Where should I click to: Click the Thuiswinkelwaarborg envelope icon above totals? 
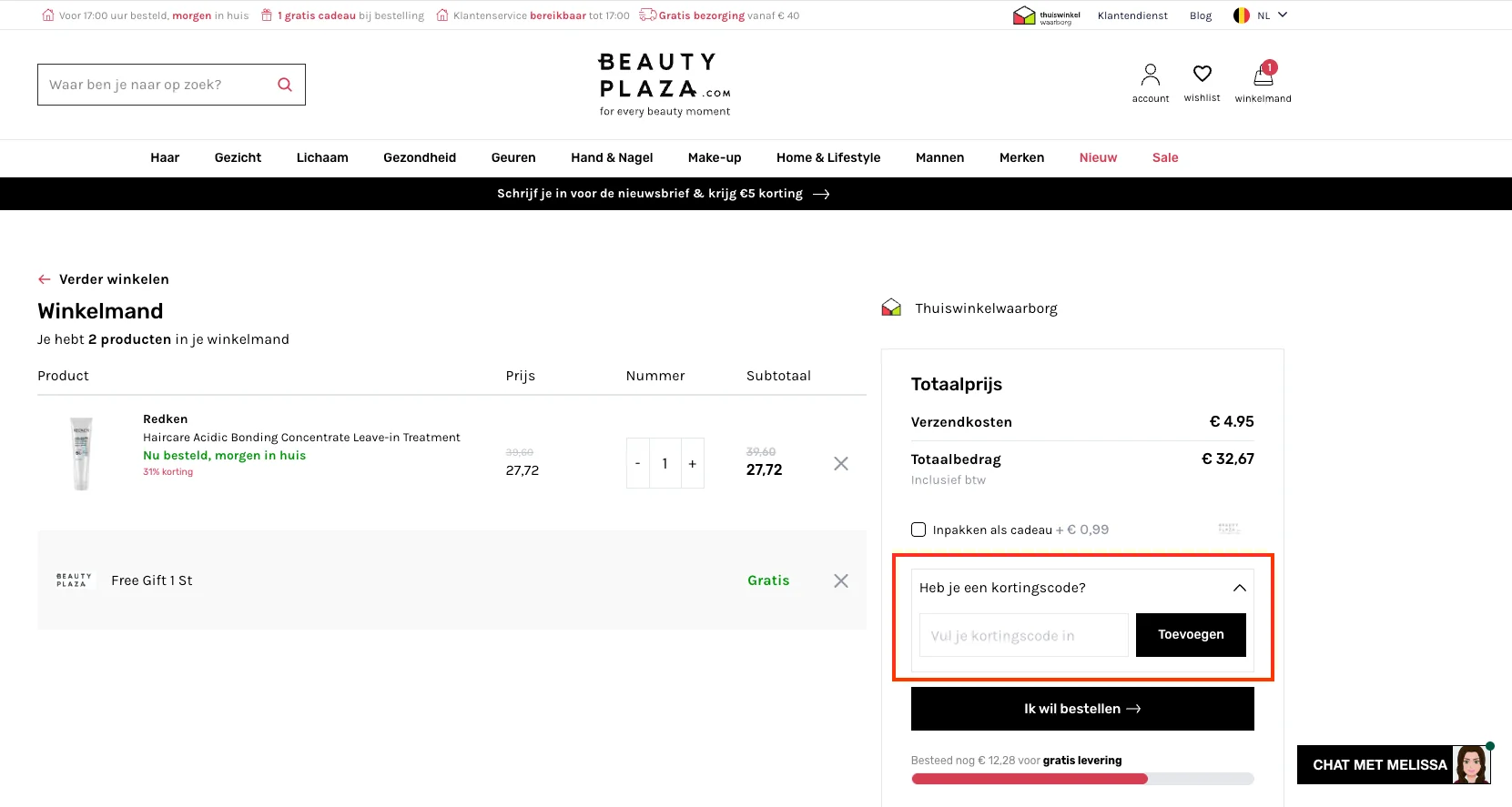(891, 308)
